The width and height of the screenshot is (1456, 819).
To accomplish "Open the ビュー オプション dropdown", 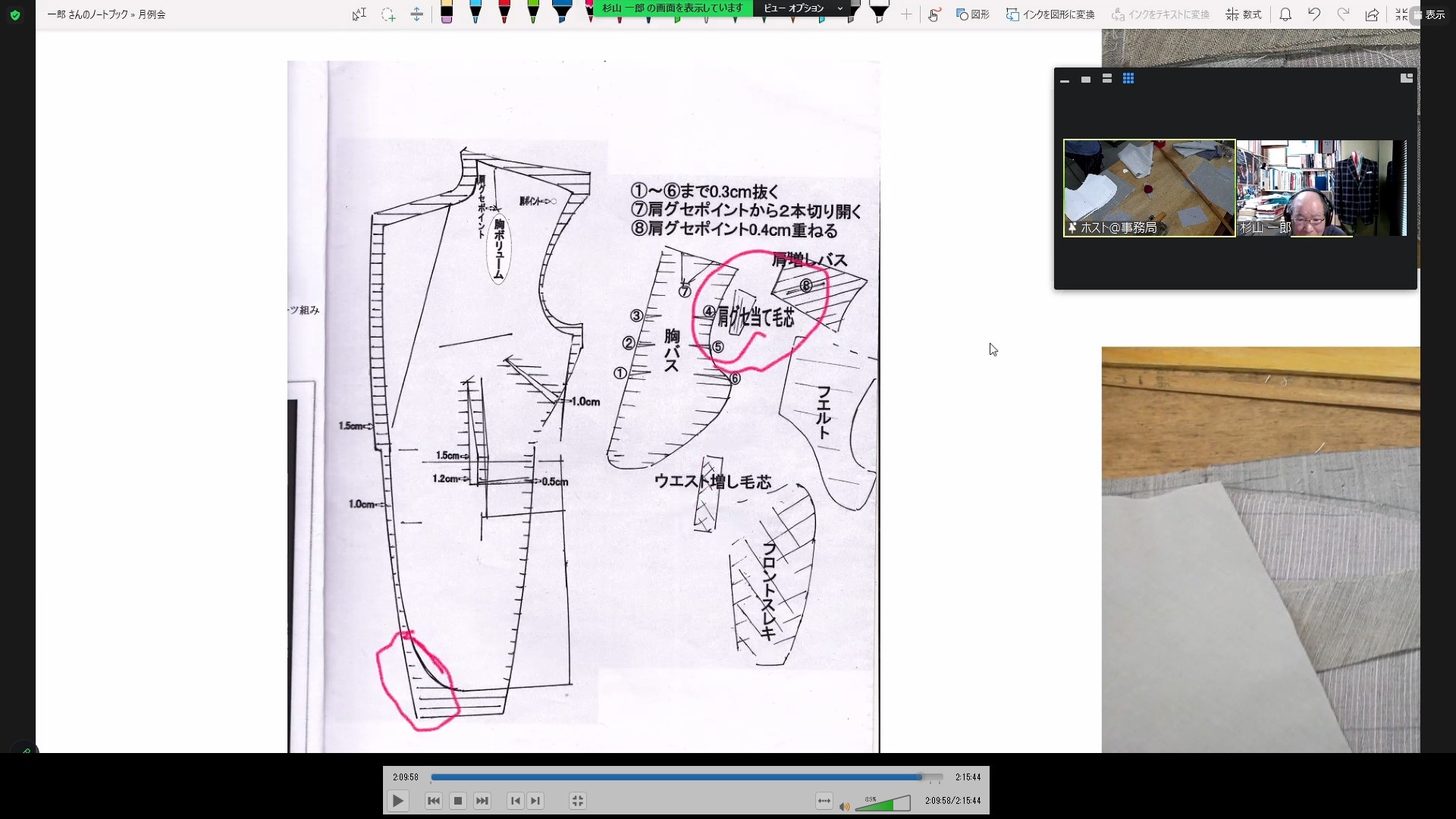I will point(802,8).
